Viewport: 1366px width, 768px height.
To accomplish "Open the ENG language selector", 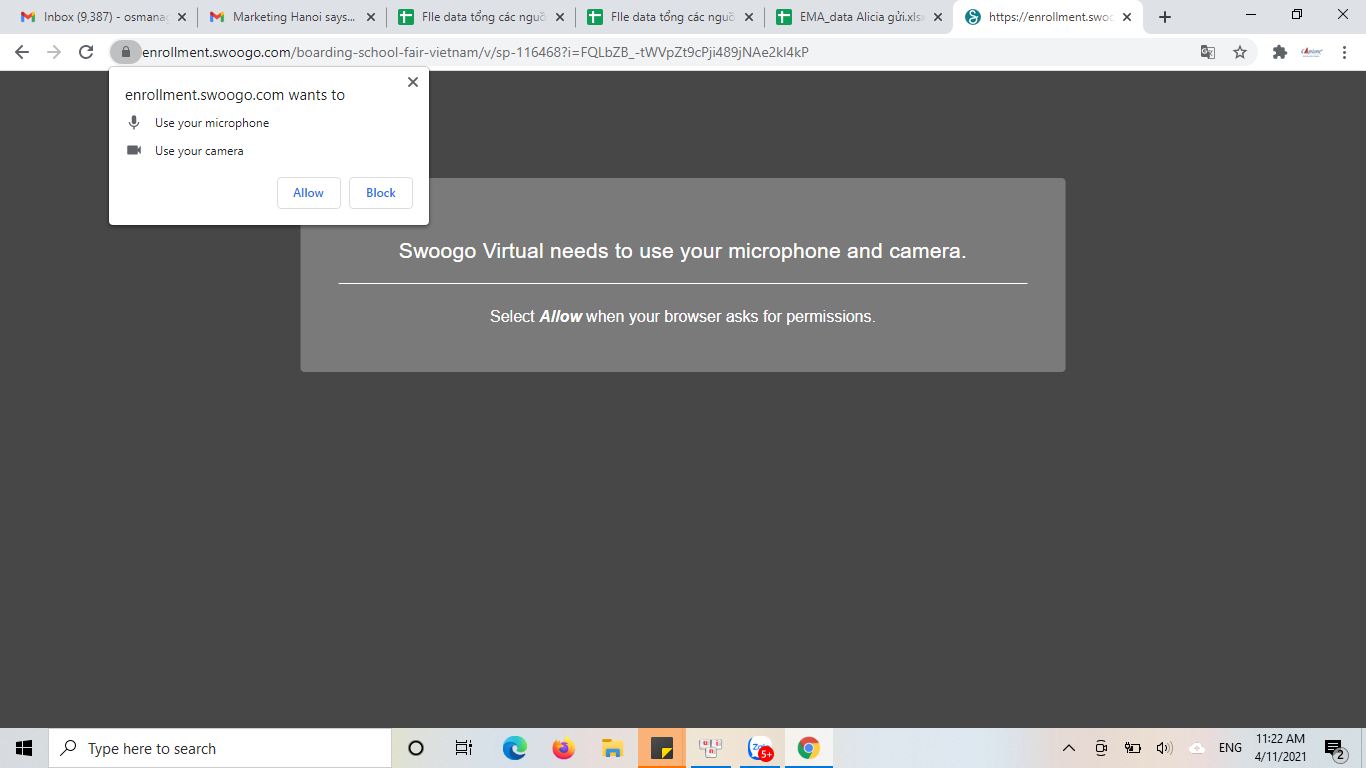I will tap(1230, 748).
